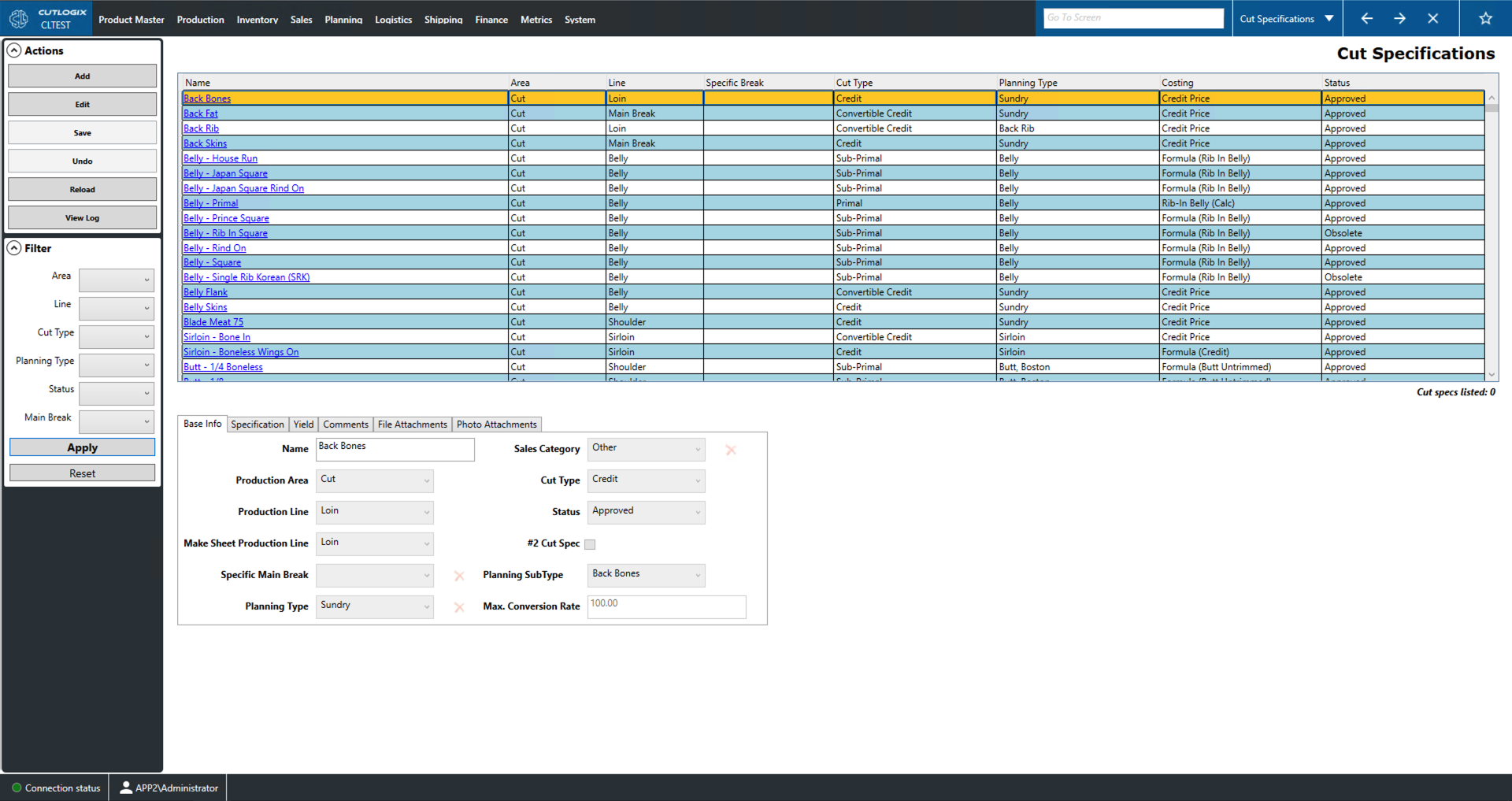1512x801 pixels.
Task: Click inside the Go To Screen search field
Action: (x=1132, y=17)
